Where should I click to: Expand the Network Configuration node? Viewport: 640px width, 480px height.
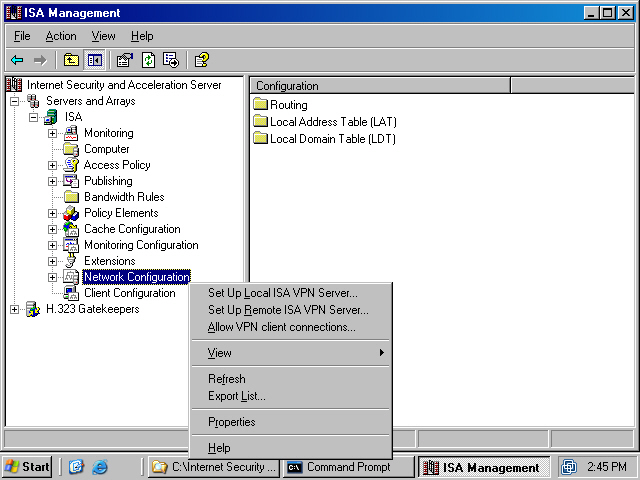coord(52,278)
